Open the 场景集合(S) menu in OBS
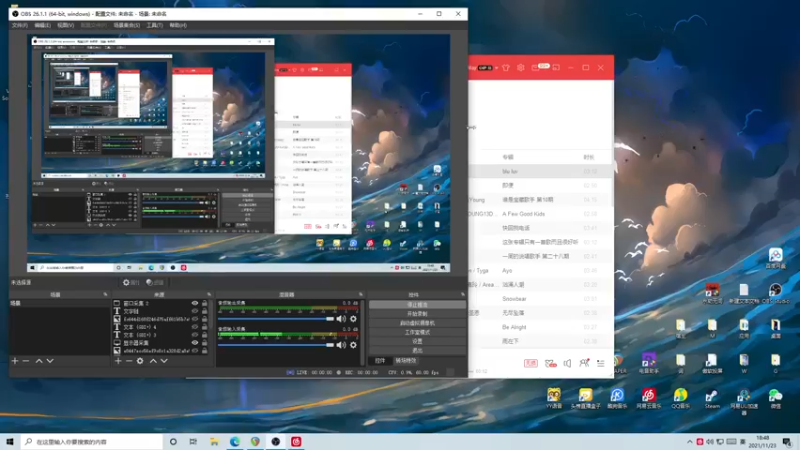Image resolution: width=800 pixels, height=450 pixels. tap(127, 25)
